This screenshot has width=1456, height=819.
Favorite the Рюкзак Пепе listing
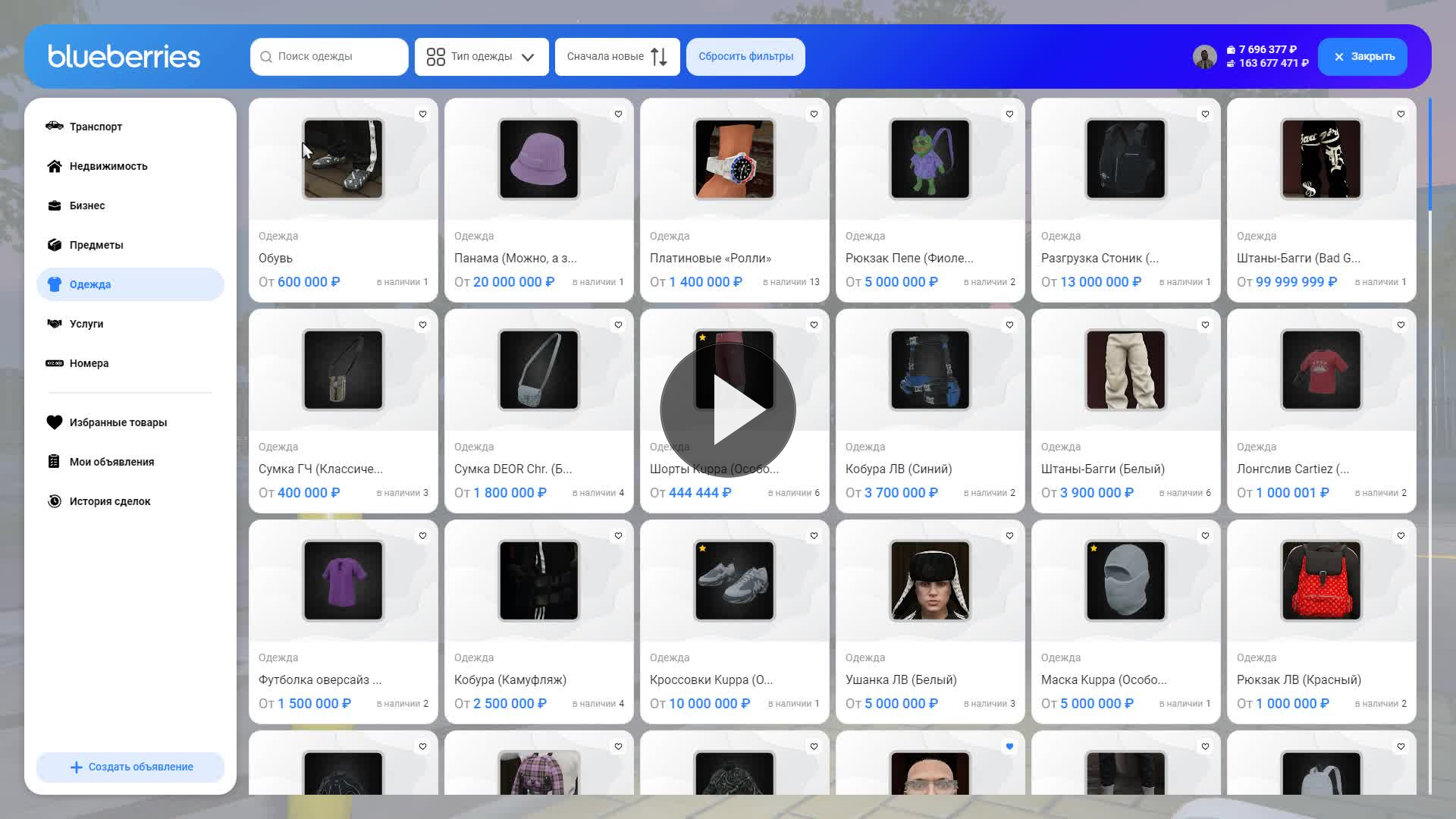click(1010, 115)
